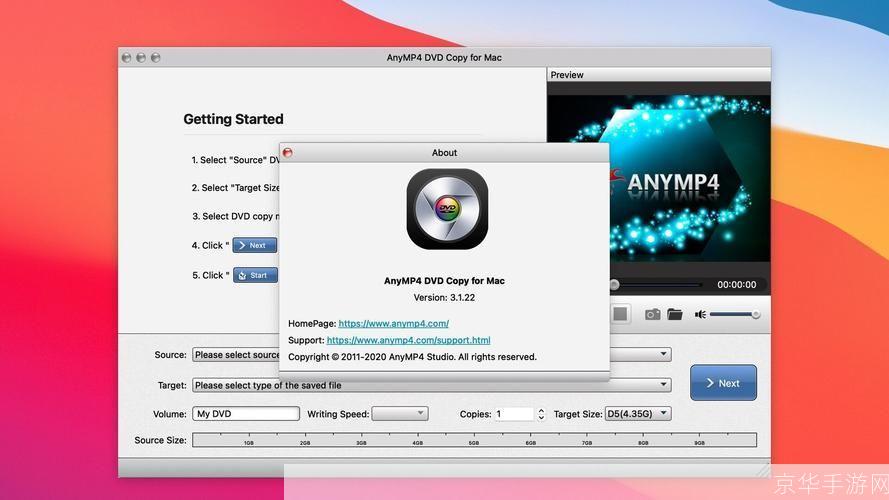Click the Version: 3.1.22 text
The image size is (889, 500).
coord(444,298)
